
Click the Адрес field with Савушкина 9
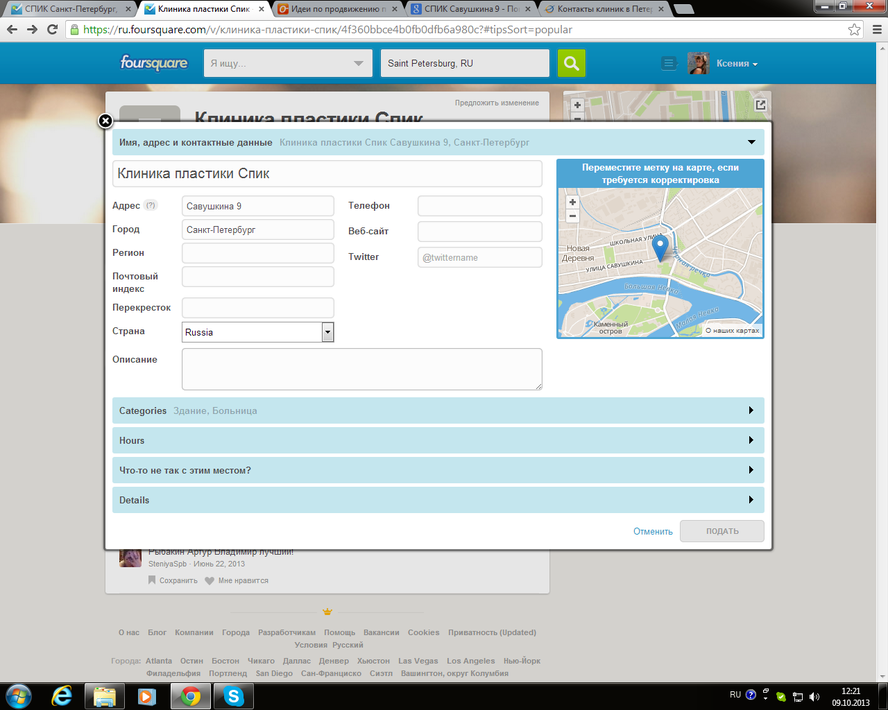(258, 206)
